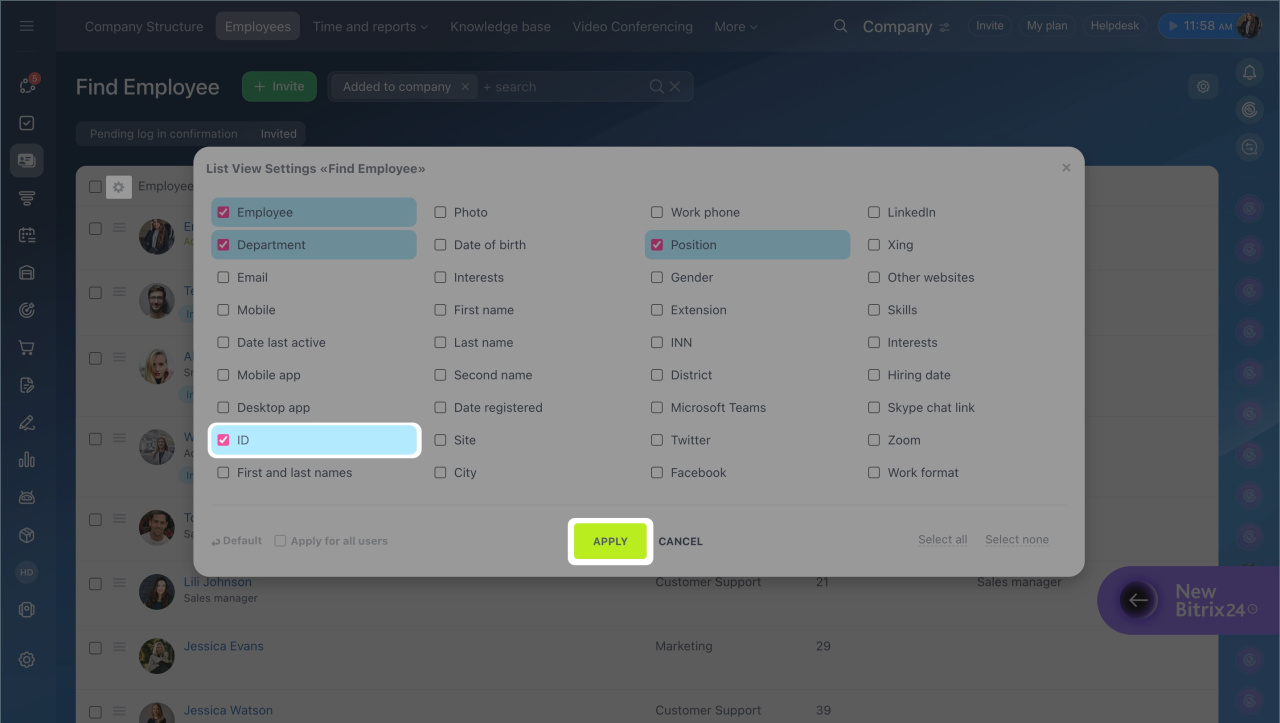Switch to Company Structure tab
Image resolution: width=1280 pixels, height=723 pixels.
click(x=144, y=27)
